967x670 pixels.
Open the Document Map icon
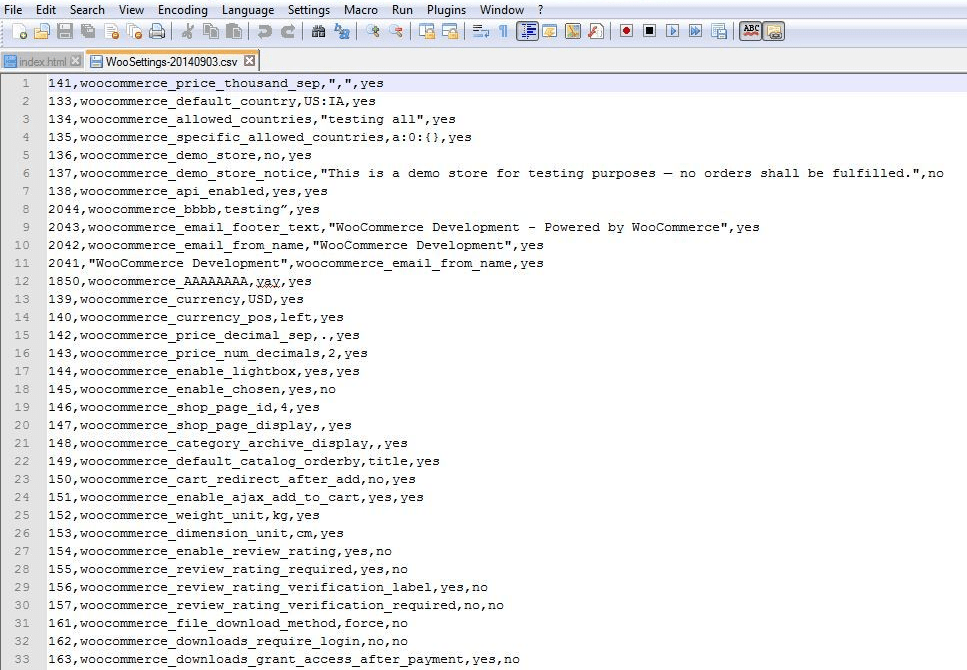coord(573,31)
